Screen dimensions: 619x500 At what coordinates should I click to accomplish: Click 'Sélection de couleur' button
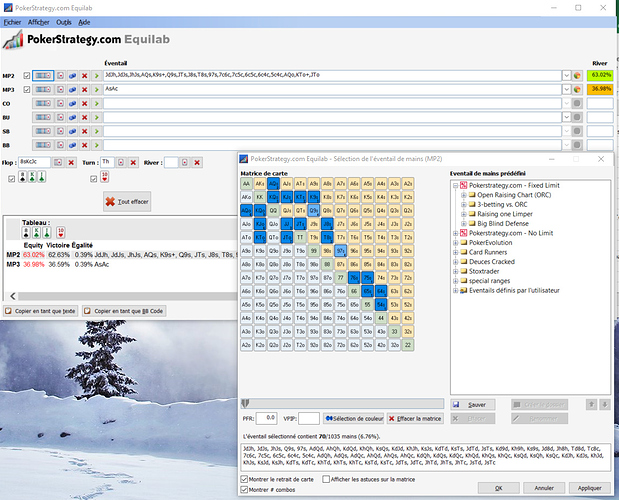coord(354,418)
